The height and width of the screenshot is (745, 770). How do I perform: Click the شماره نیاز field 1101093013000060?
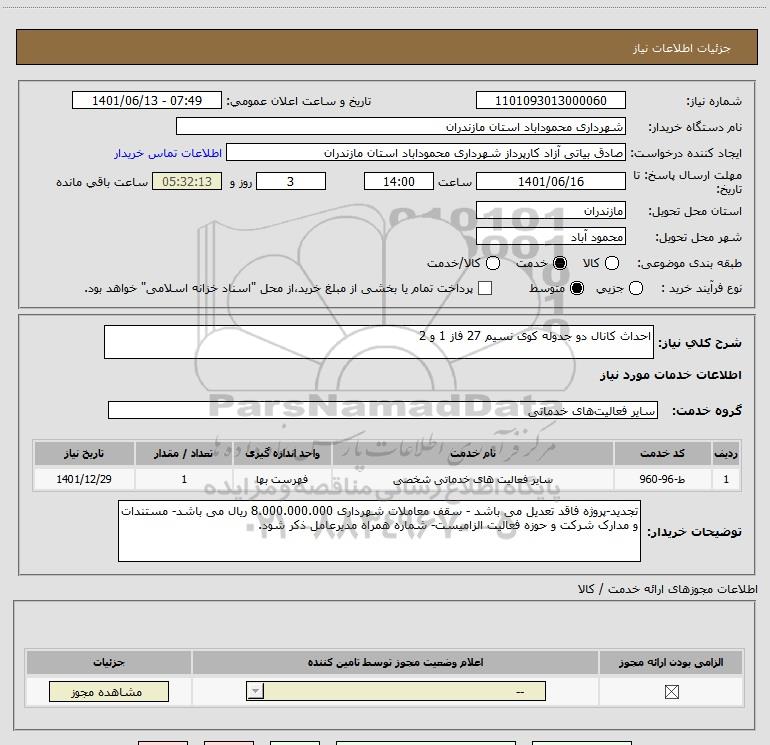click(x=550, y=101)
